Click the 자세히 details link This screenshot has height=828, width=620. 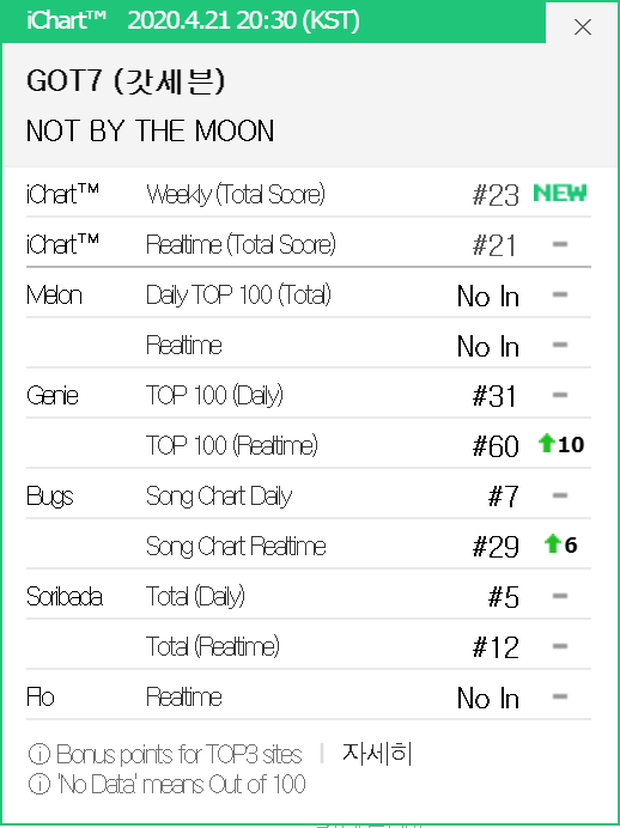pos(377,753)
